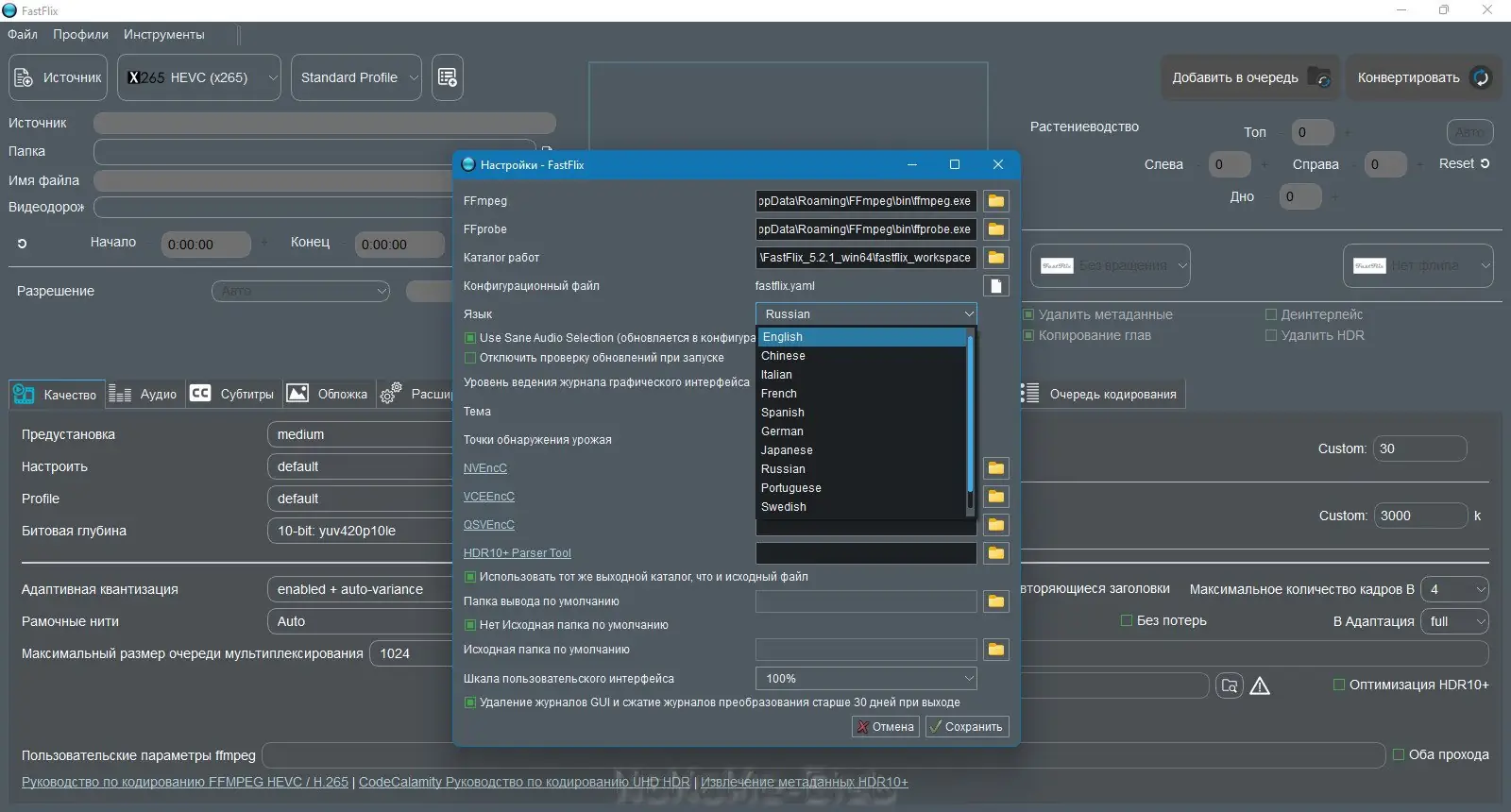The image size is (1511, 812).
Task: Browse for QSVEncC path with folder icon
Action: coord(995,525)
